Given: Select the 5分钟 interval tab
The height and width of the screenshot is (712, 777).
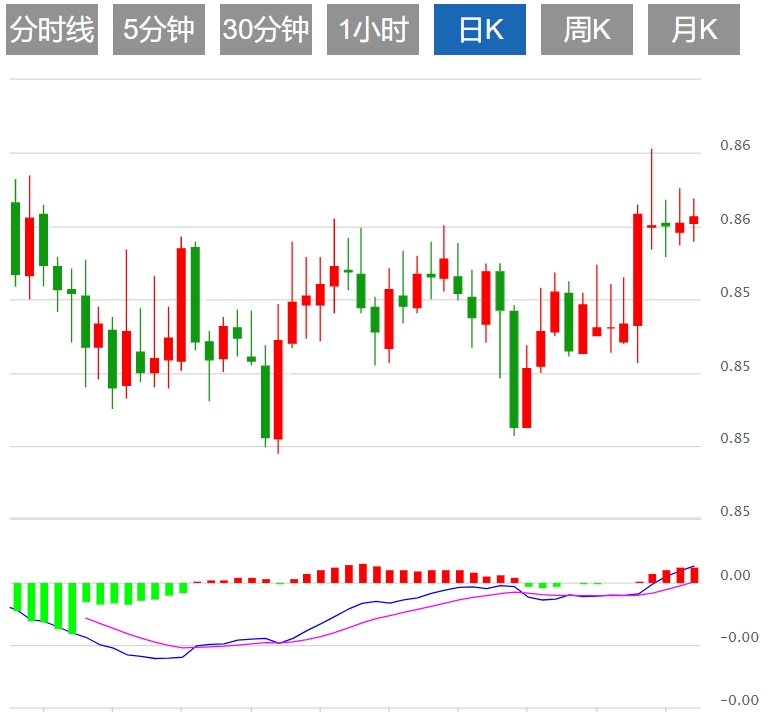Looking at the screenshot, I should click(x=159, y=29).
